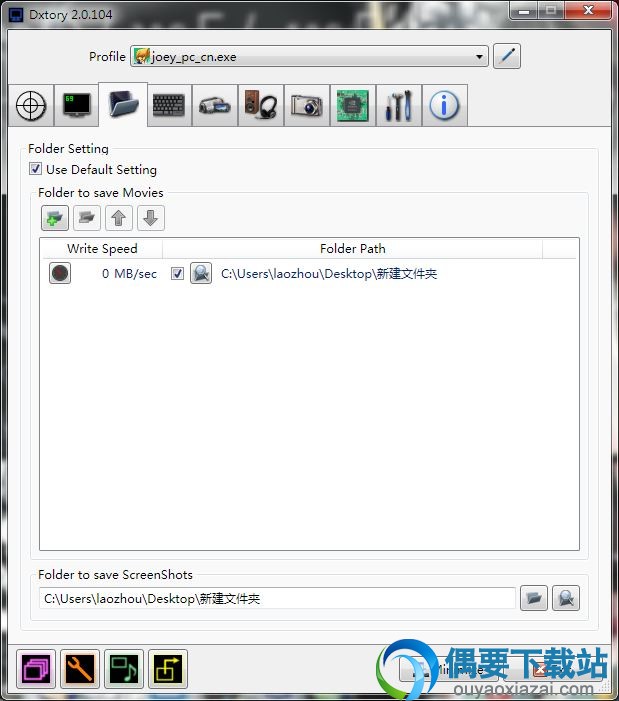Click the green monitor and music note icon
The width and height of the screenshot is (619, 701).
[124, 669]
